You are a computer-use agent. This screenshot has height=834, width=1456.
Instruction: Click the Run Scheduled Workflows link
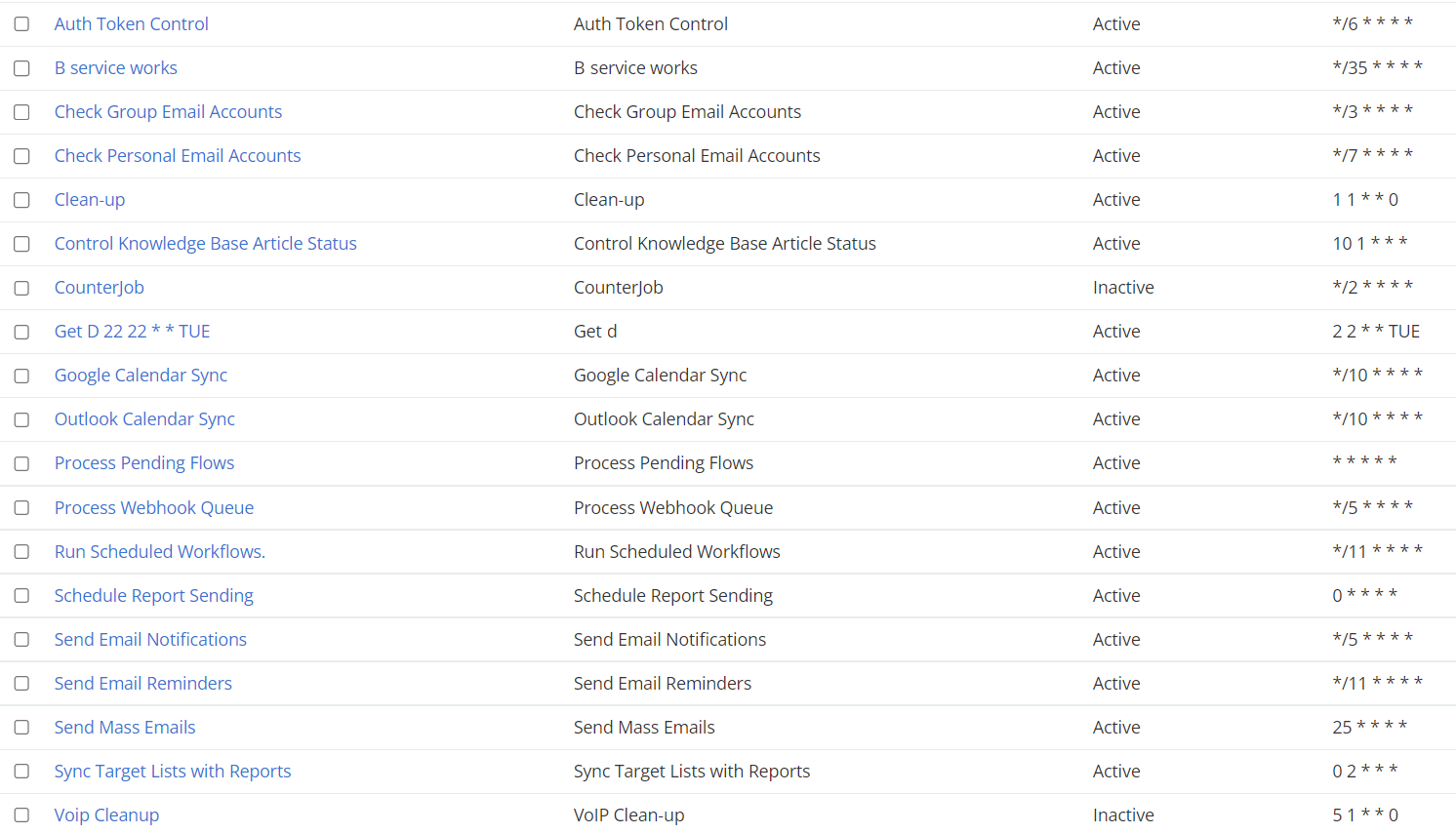(160, 552)
